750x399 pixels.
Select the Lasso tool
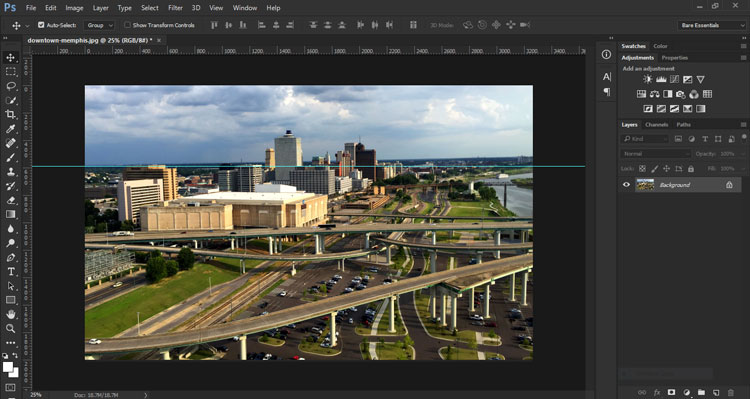[x=11, y=86]
